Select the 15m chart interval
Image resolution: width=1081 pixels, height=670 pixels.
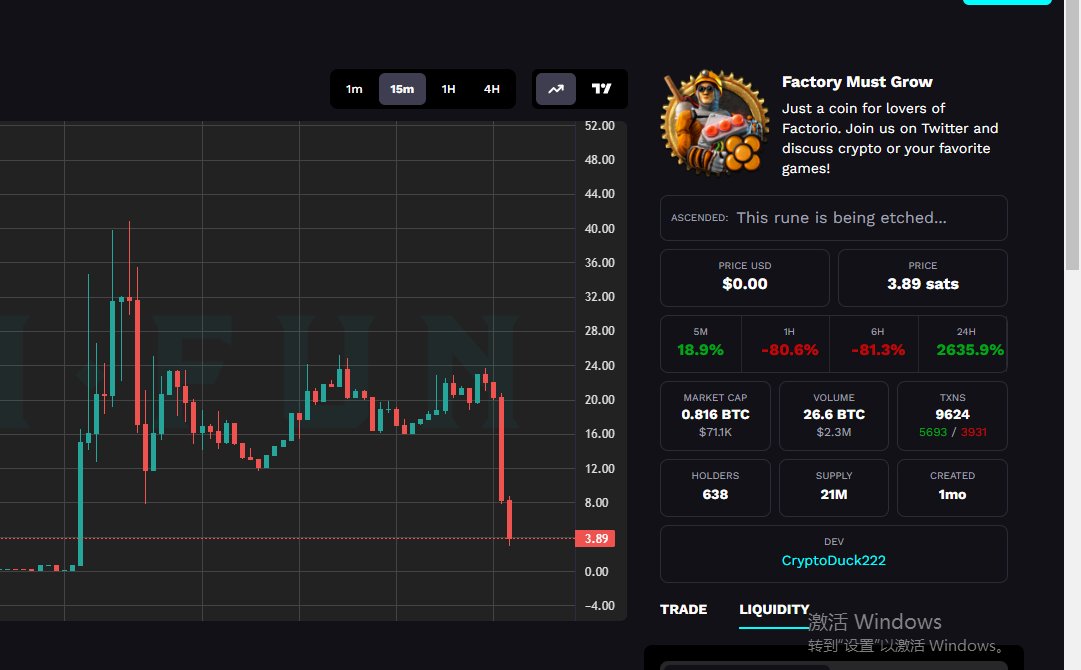(x=402, y=89)
